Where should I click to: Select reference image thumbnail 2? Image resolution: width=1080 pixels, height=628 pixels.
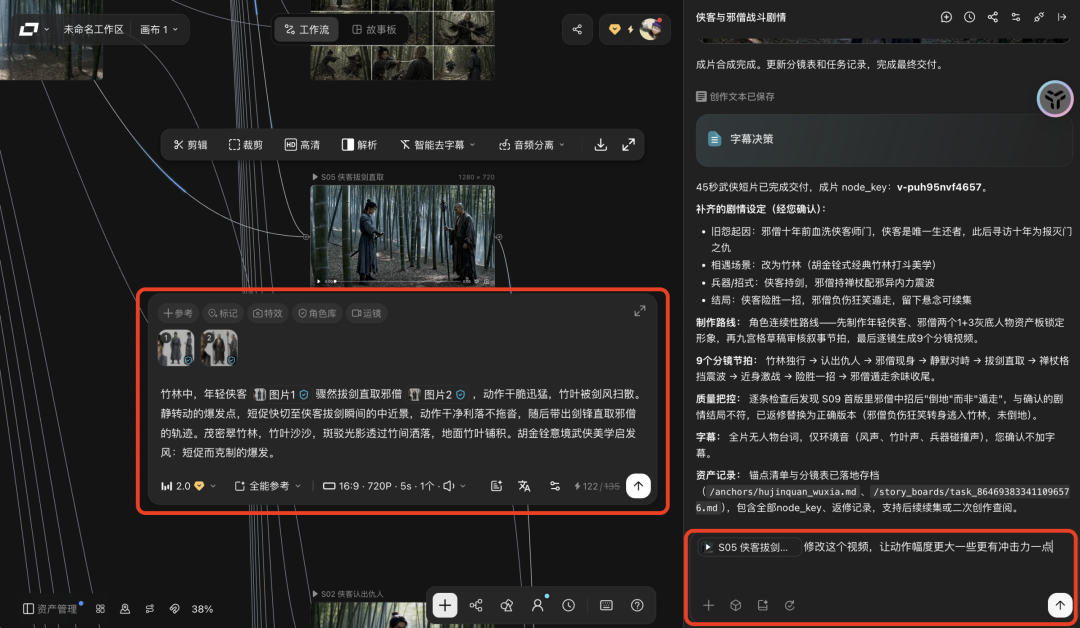[219, 348]
